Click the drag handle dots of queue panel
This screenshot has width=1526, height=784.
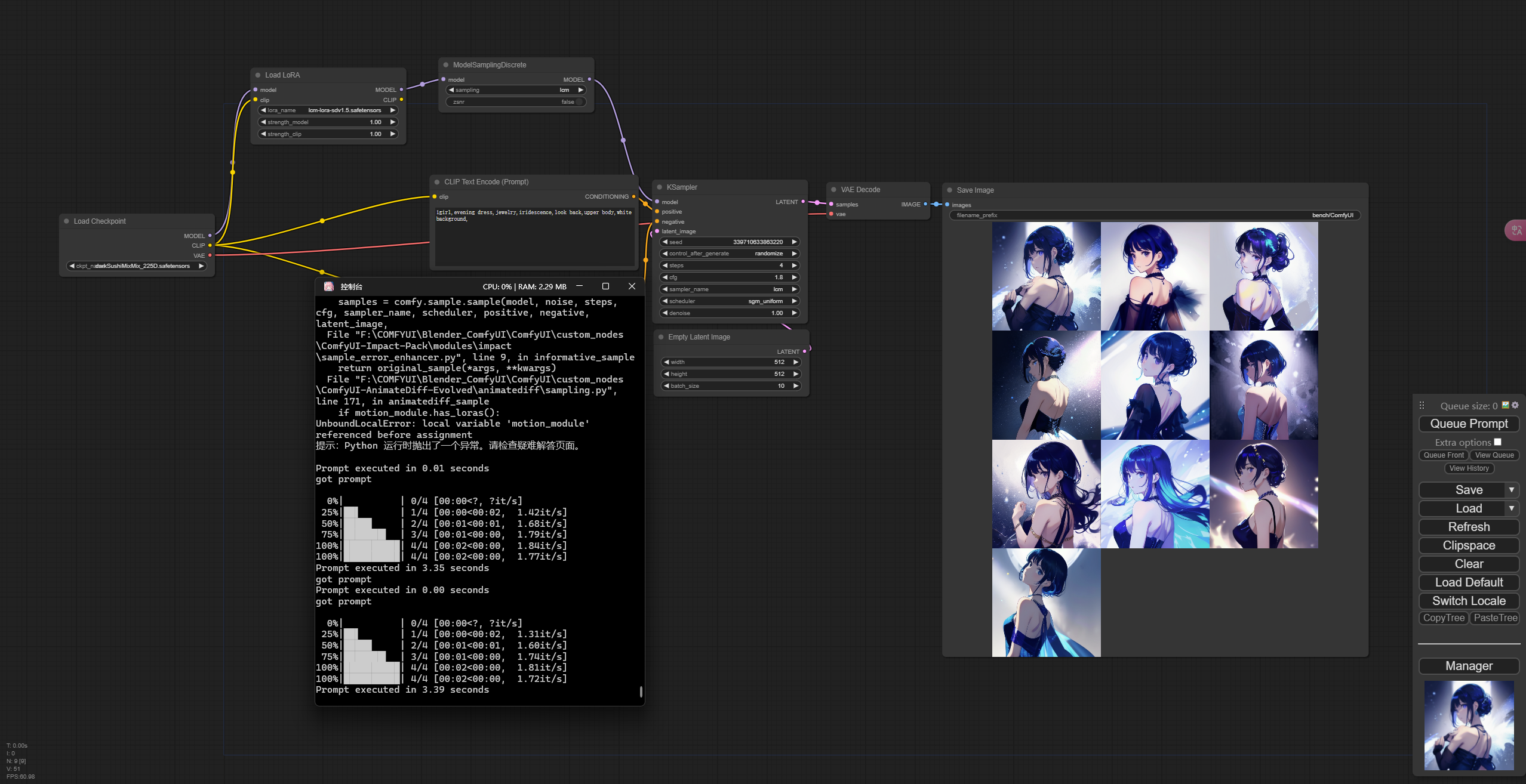click(1422, 406)
